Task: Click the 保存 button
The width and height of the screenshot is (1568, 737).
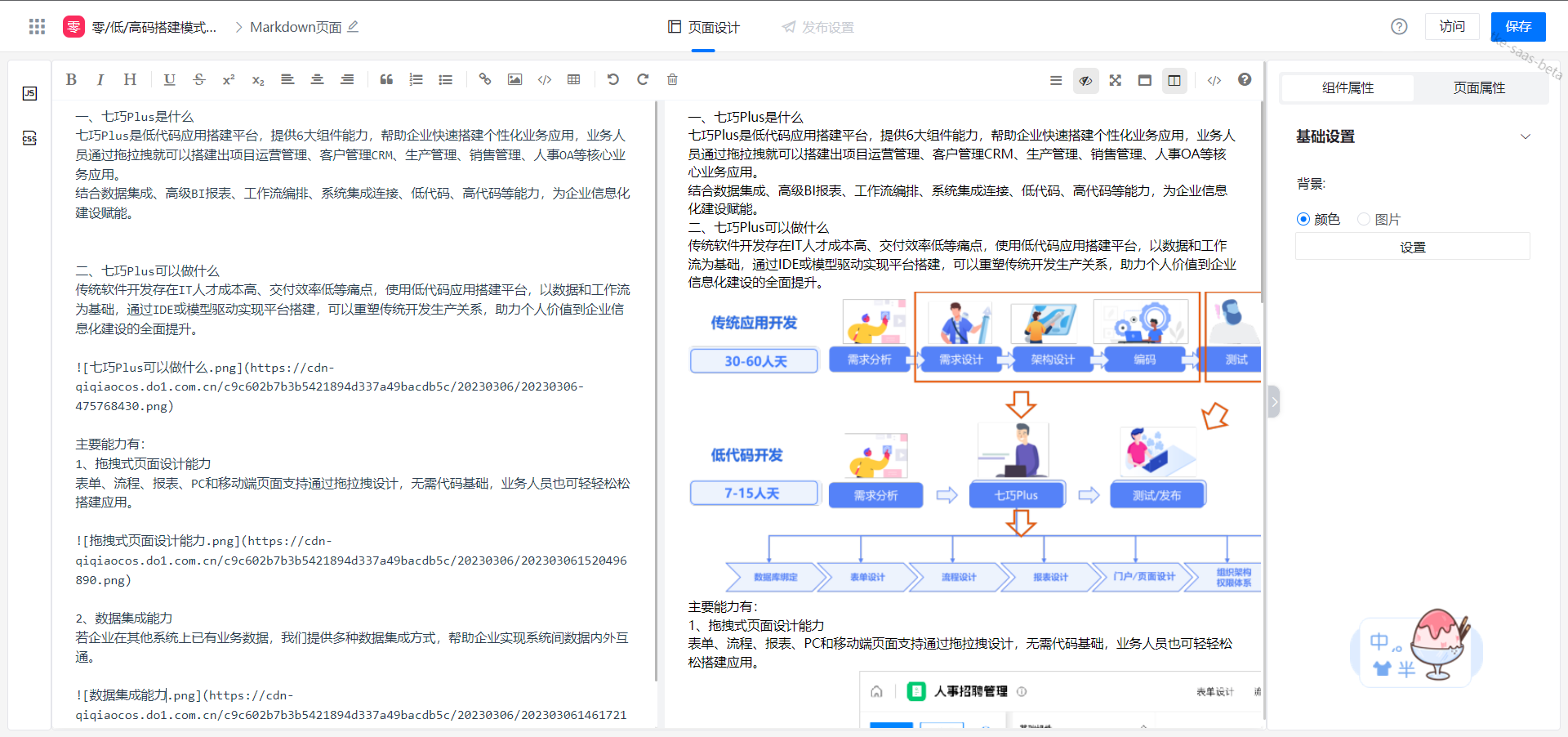Action: tap(1518, 27)
